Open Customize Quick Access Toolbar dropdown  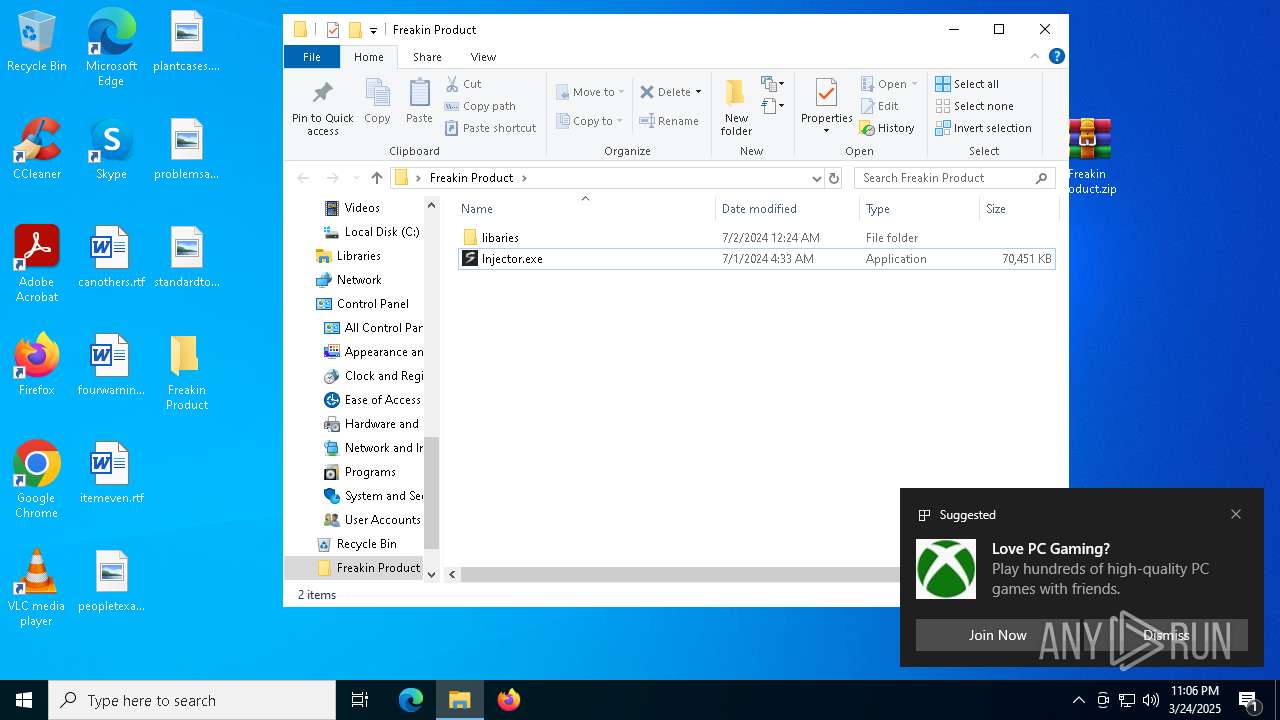(x=373, y=30)
